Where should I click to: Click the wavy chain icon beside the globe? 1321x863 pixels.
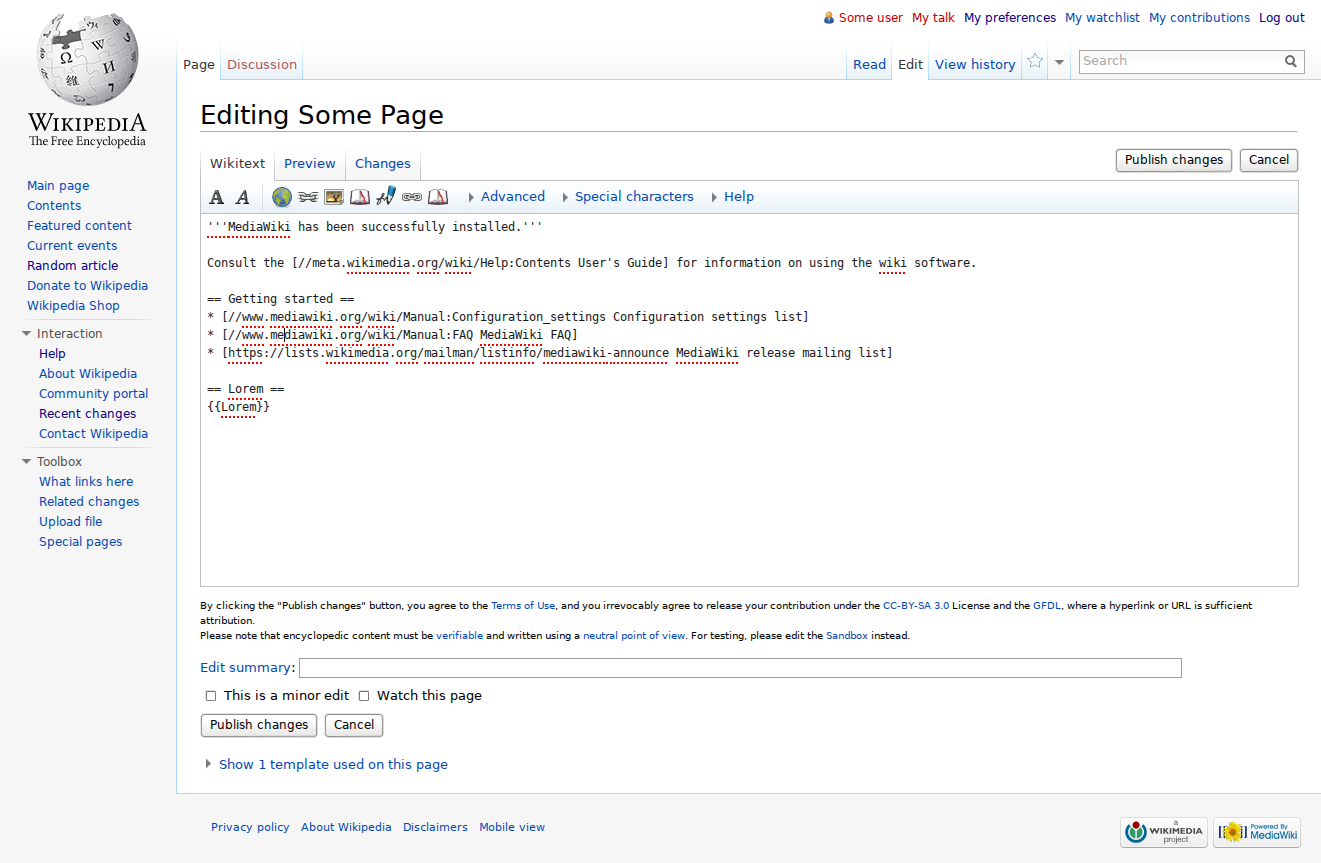tap(308, 197)
